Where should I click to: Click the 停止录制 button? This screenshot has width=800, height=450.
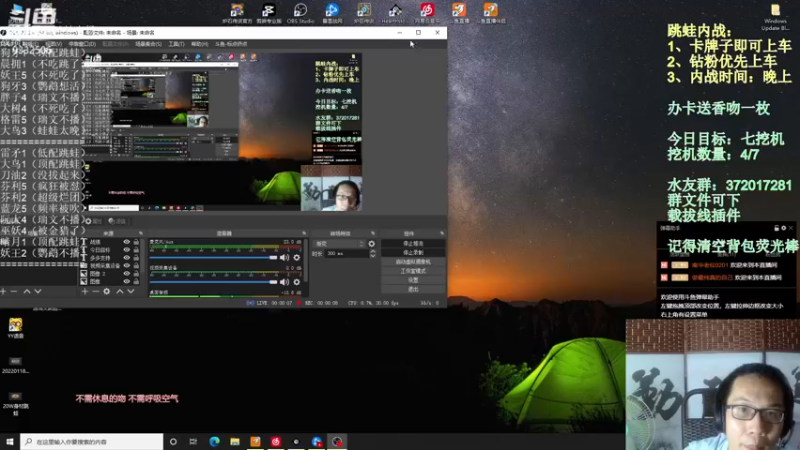click(413, 253)
